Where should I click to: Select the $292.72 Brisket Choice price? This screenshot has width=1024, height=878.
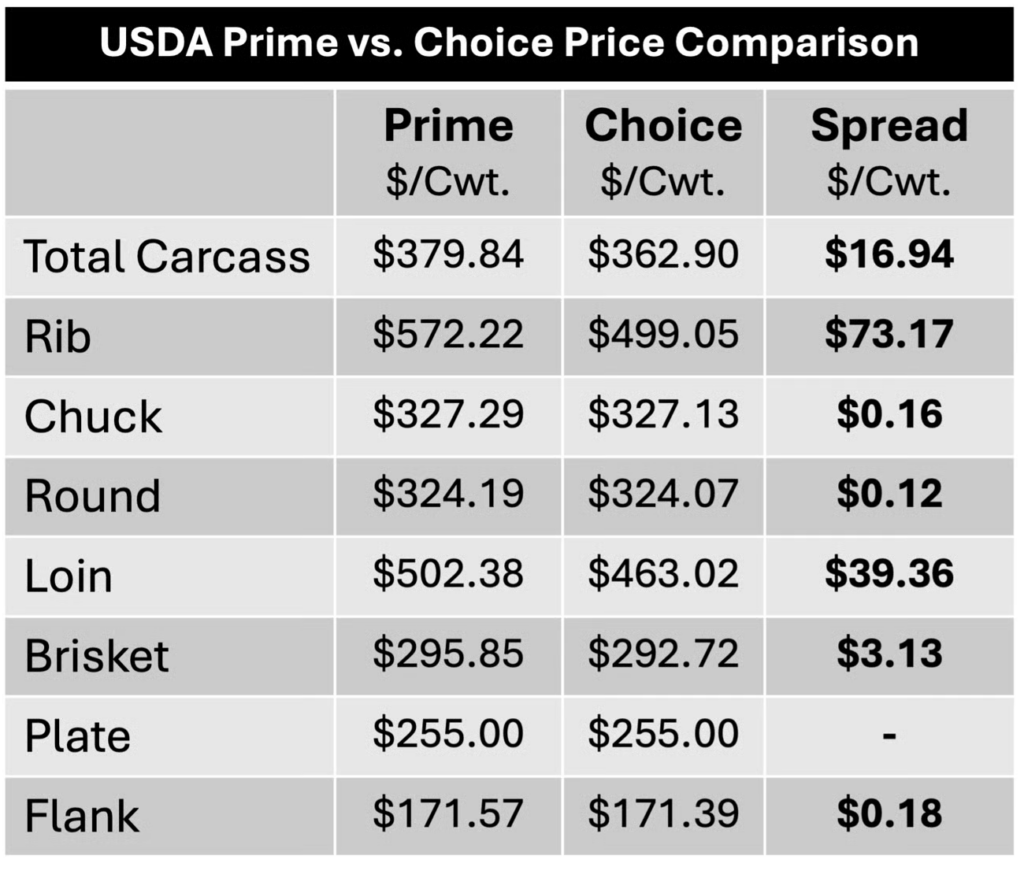[x=663, y=654]
